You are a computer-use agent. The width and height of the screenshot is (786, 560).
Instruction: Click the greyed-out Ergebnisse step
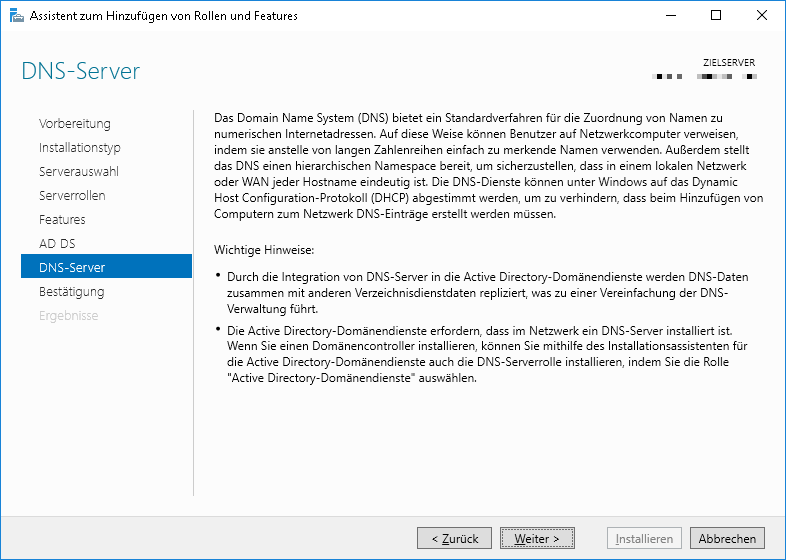pos(69,316)
